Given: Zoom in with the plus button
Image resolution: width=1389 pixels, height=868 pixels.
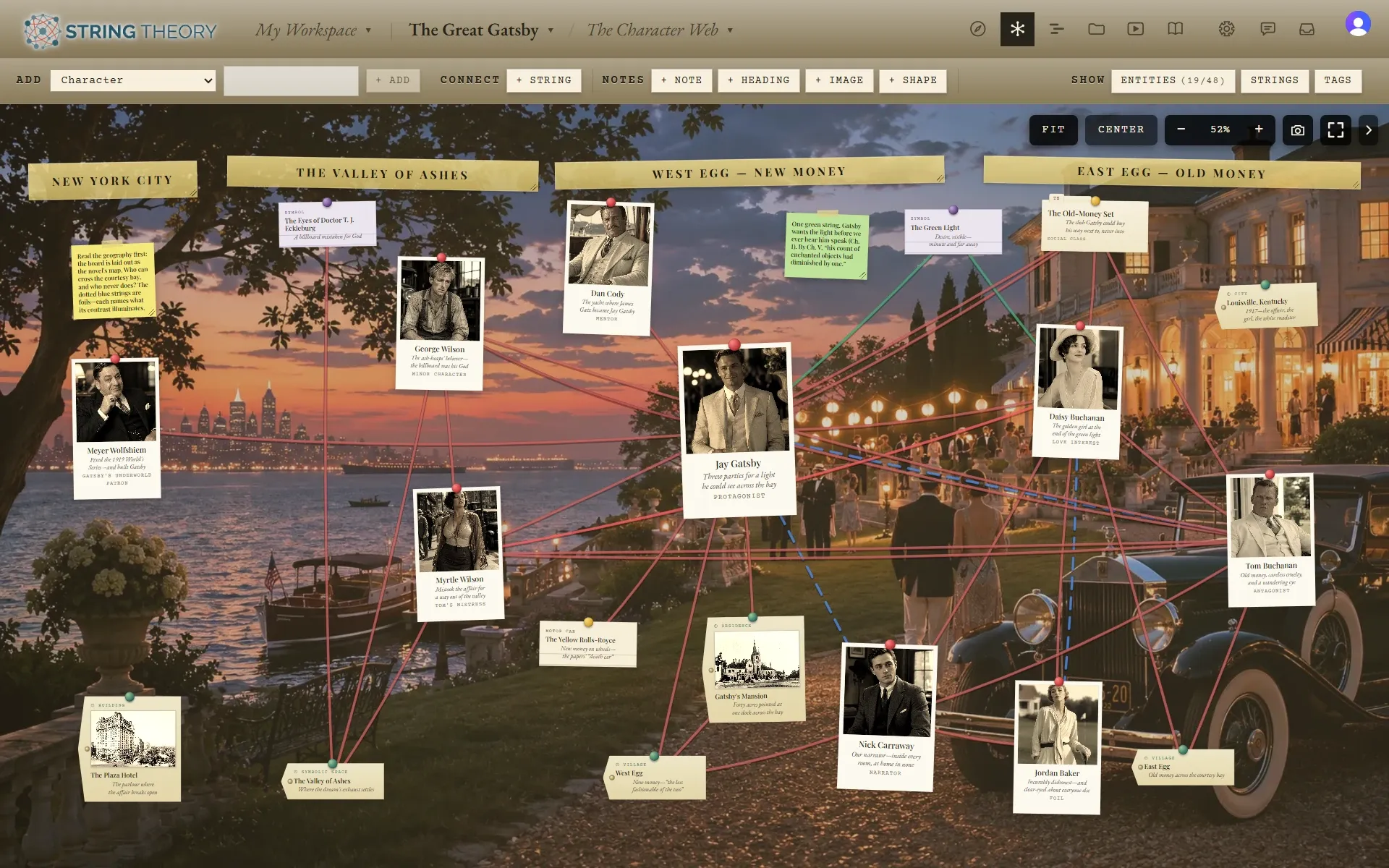Looking at the screenshot, I should pyautogui.click(x=1259, y=129).
